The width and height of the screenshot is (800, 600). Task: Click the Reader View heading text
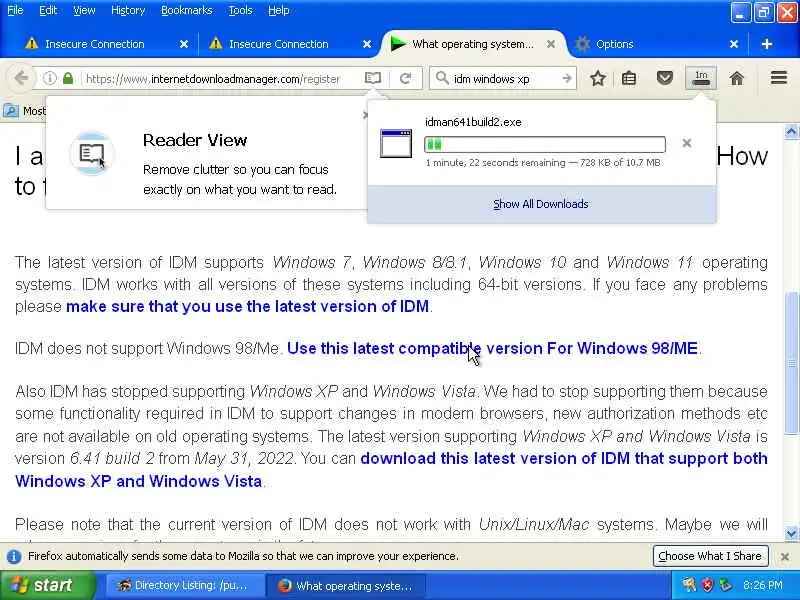pos(195,140)
